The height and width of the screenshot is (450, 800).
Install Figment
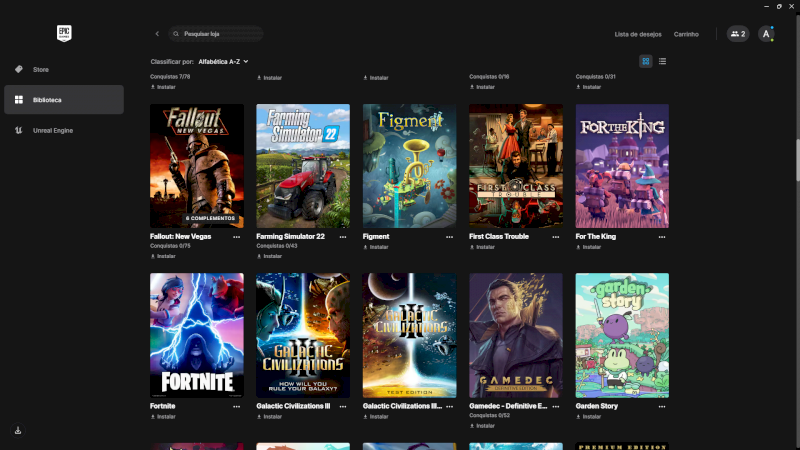pyautogui.click(x=376, y=247)
